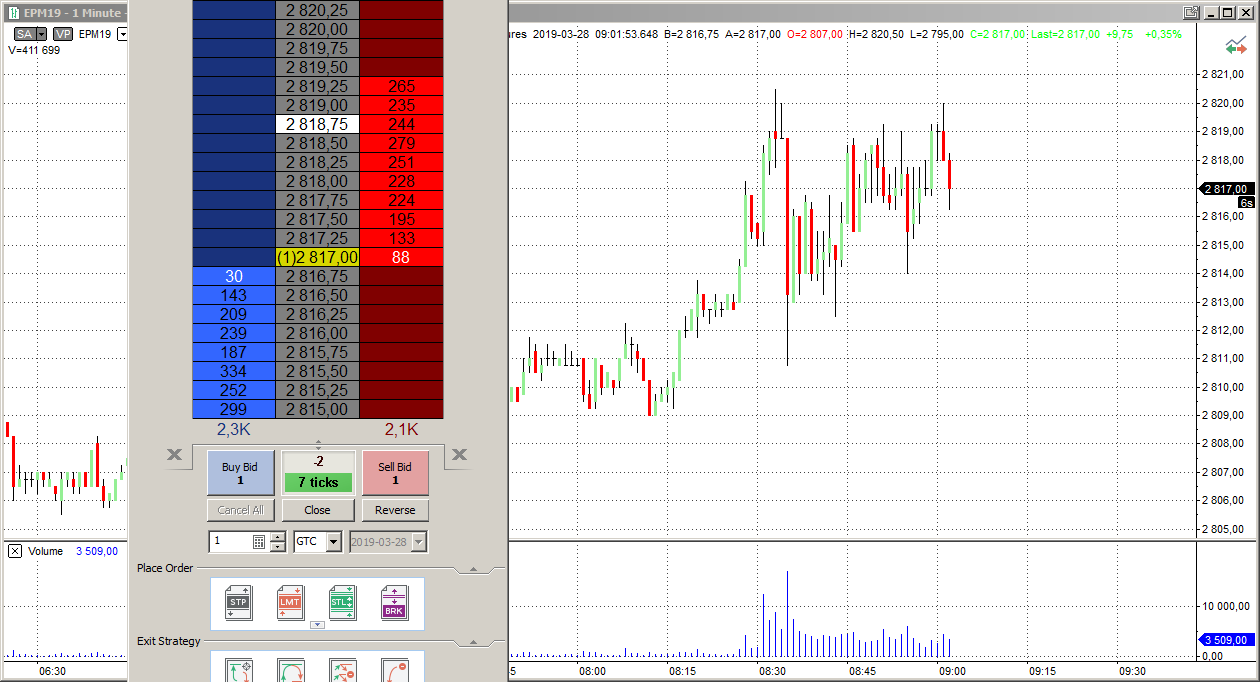Select the STP stop order icon
Viewport: 1260px width, 682px height.
point(239,603)
